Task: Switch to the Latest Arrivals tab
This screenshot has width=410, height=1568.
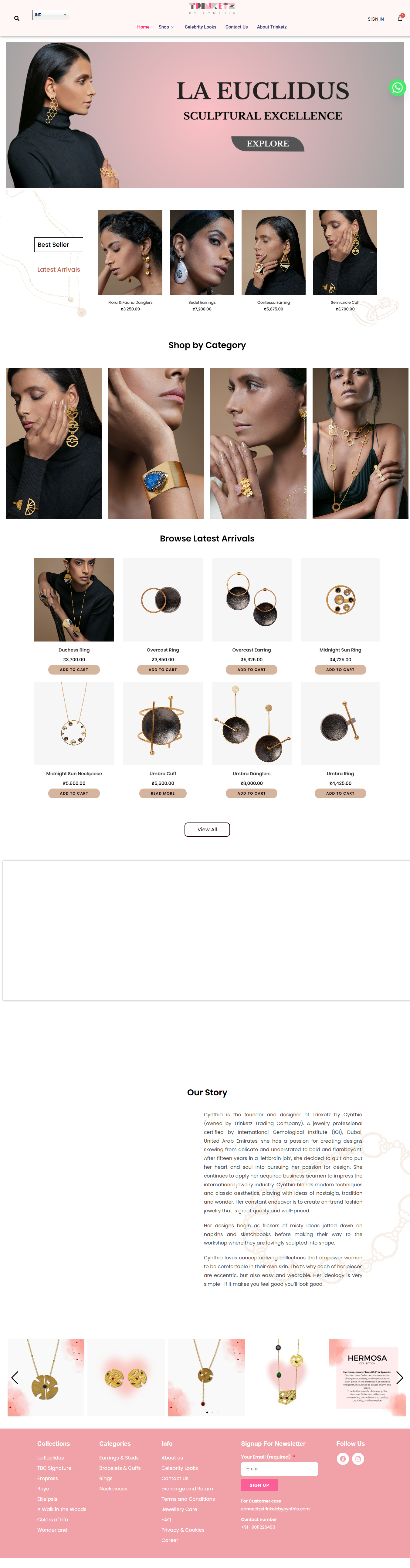Action: (59, 270)
